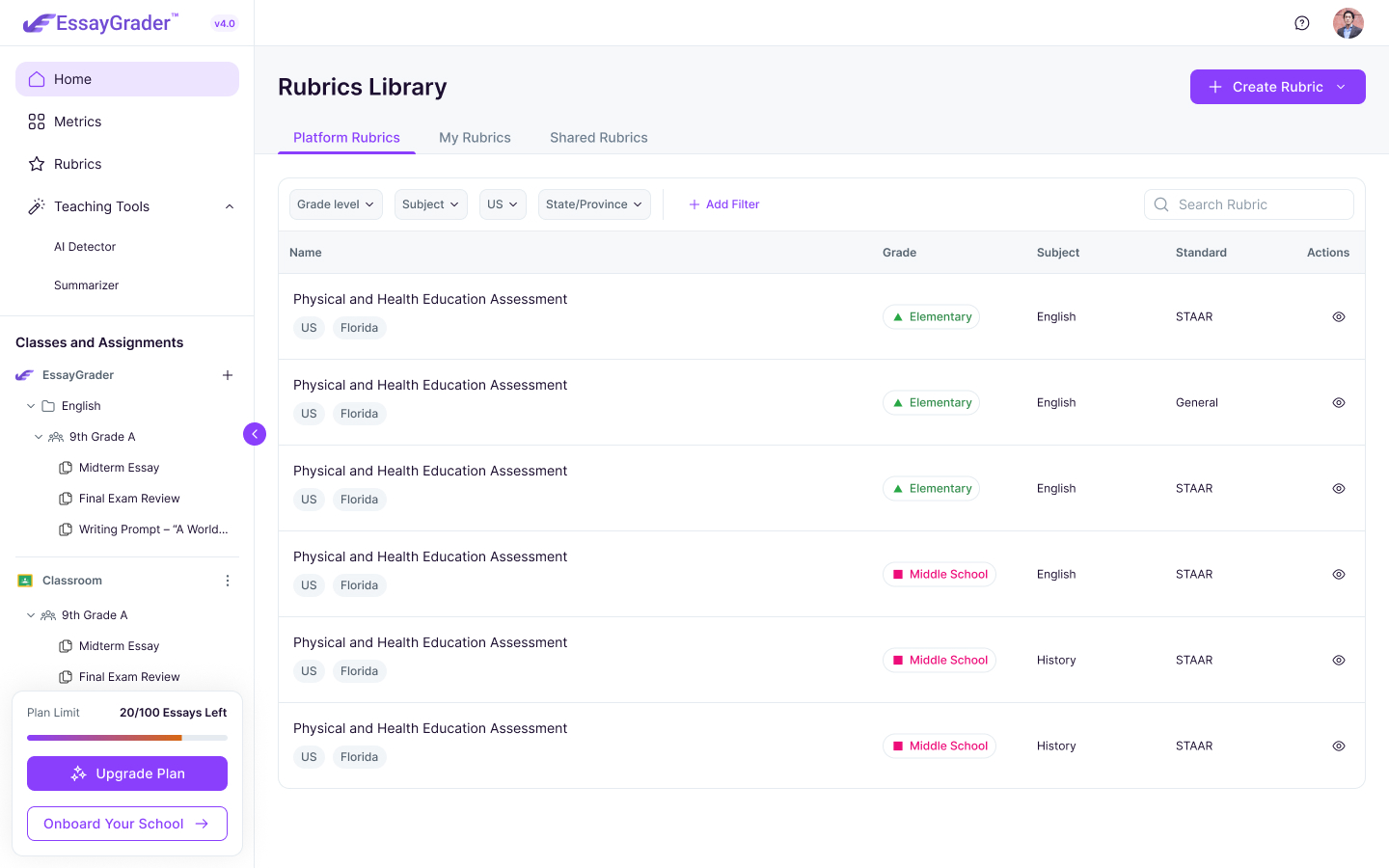Viewport: 1389px width, 868px height.
Task: Click the General standard cell
Action: click(x=1197, y=402)
